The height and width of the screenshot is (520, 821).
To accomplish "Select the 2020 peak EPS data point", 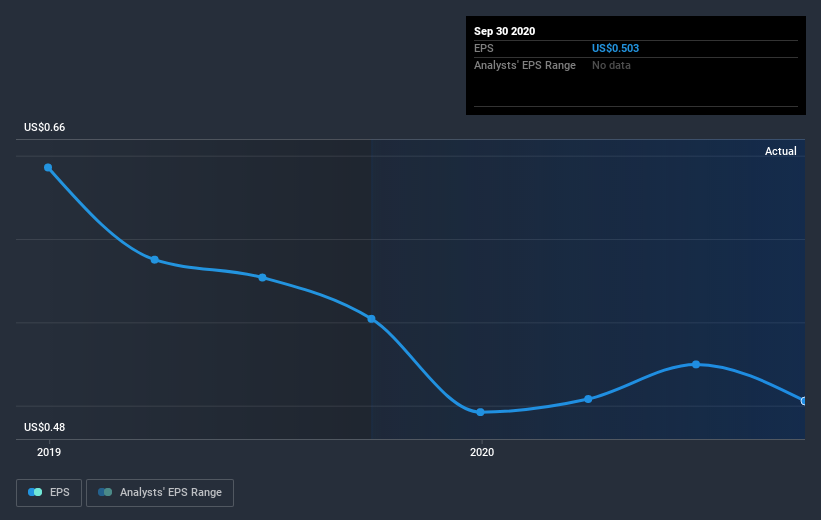I will pyautogui.click(x=696, y=364).
